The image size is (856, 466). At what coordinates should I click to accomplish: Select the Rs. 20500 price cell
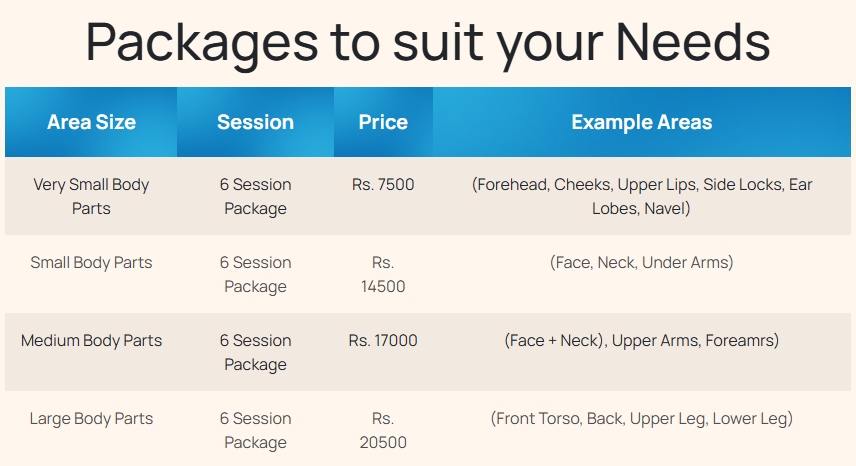(x=383, y=430)
